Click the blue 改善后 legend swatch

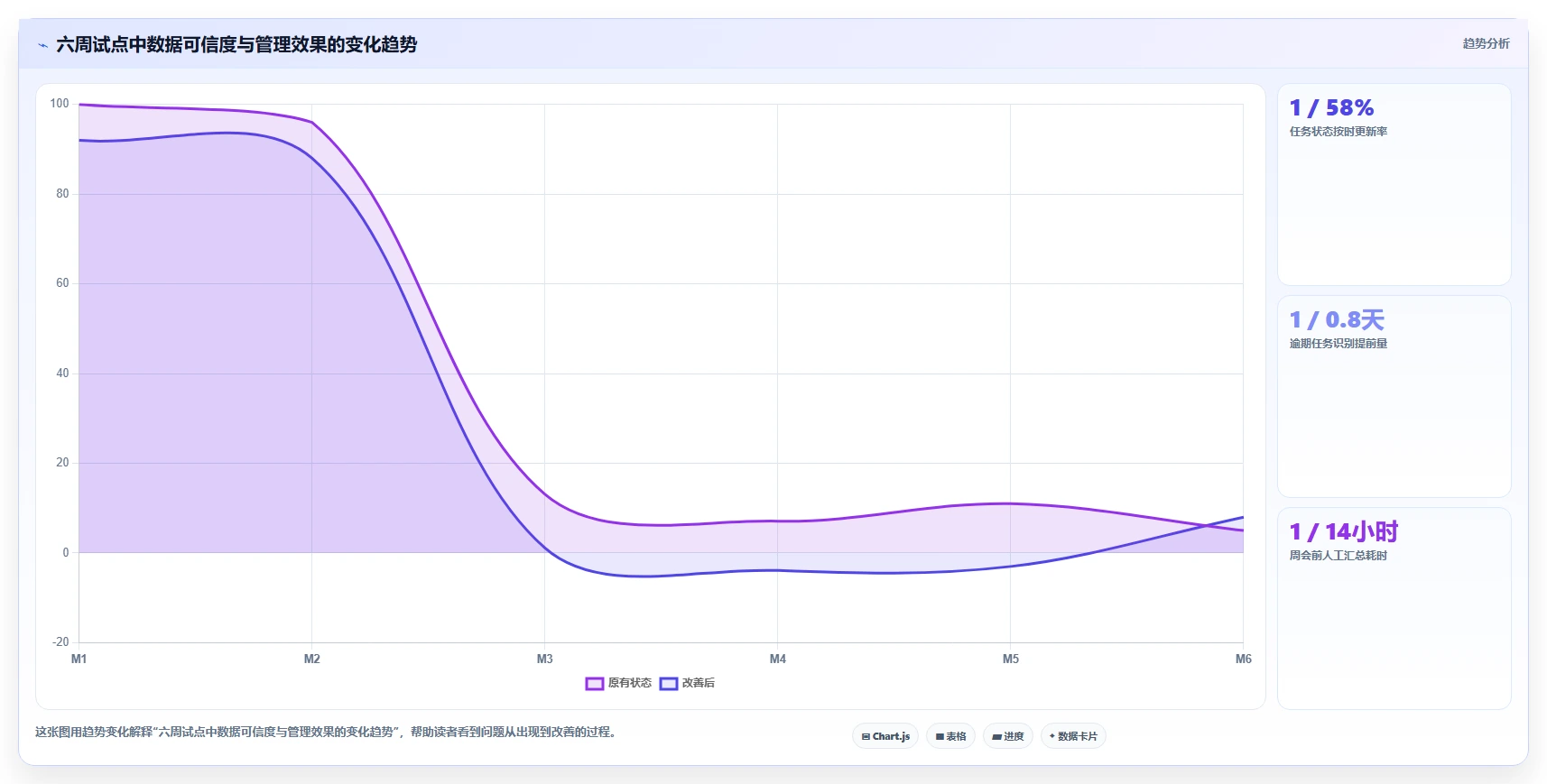pos(668,683)
